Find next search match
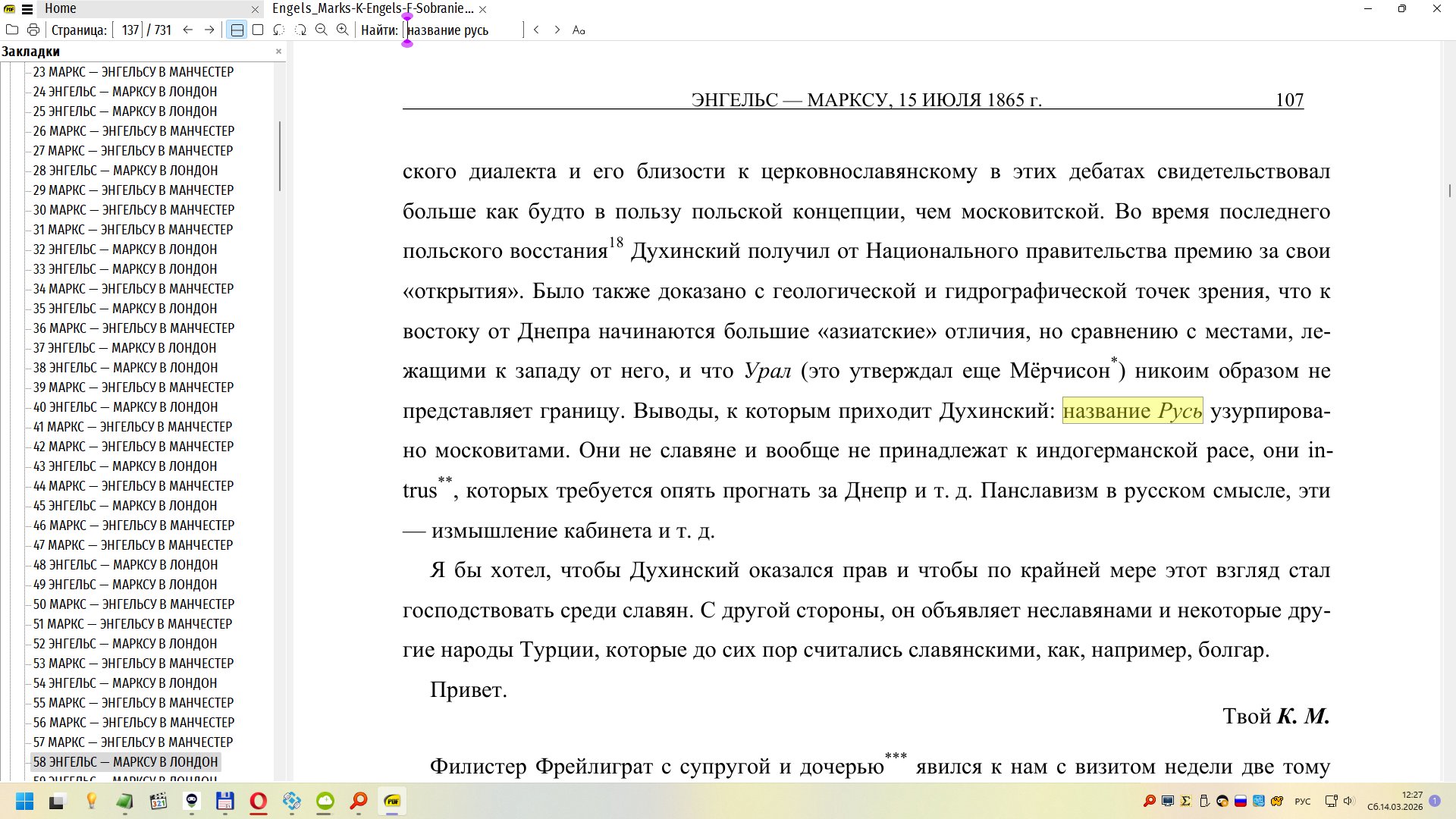 (x=557, y=30)
